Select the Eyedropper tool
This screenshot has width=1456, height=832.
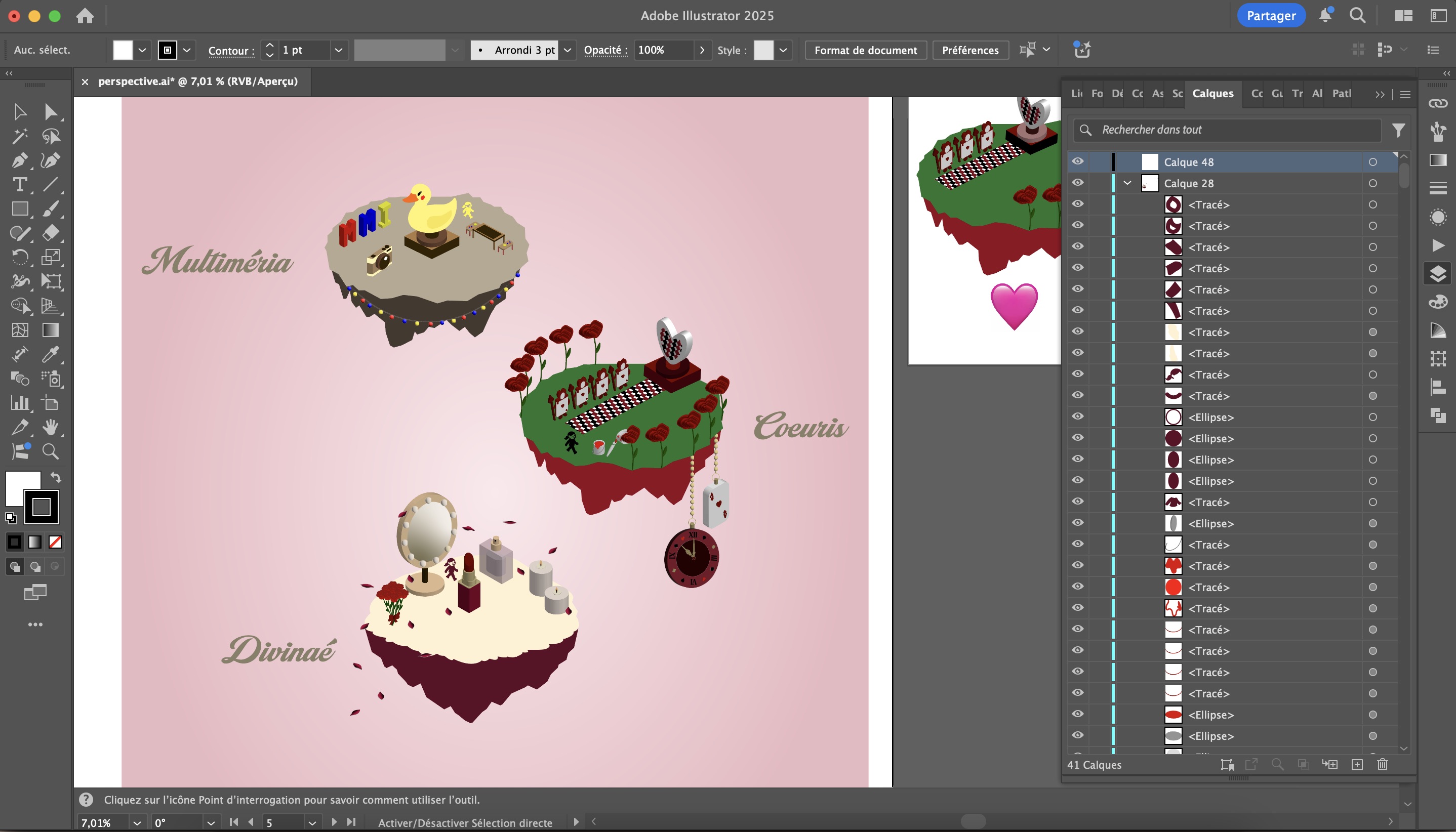[50, 354]
